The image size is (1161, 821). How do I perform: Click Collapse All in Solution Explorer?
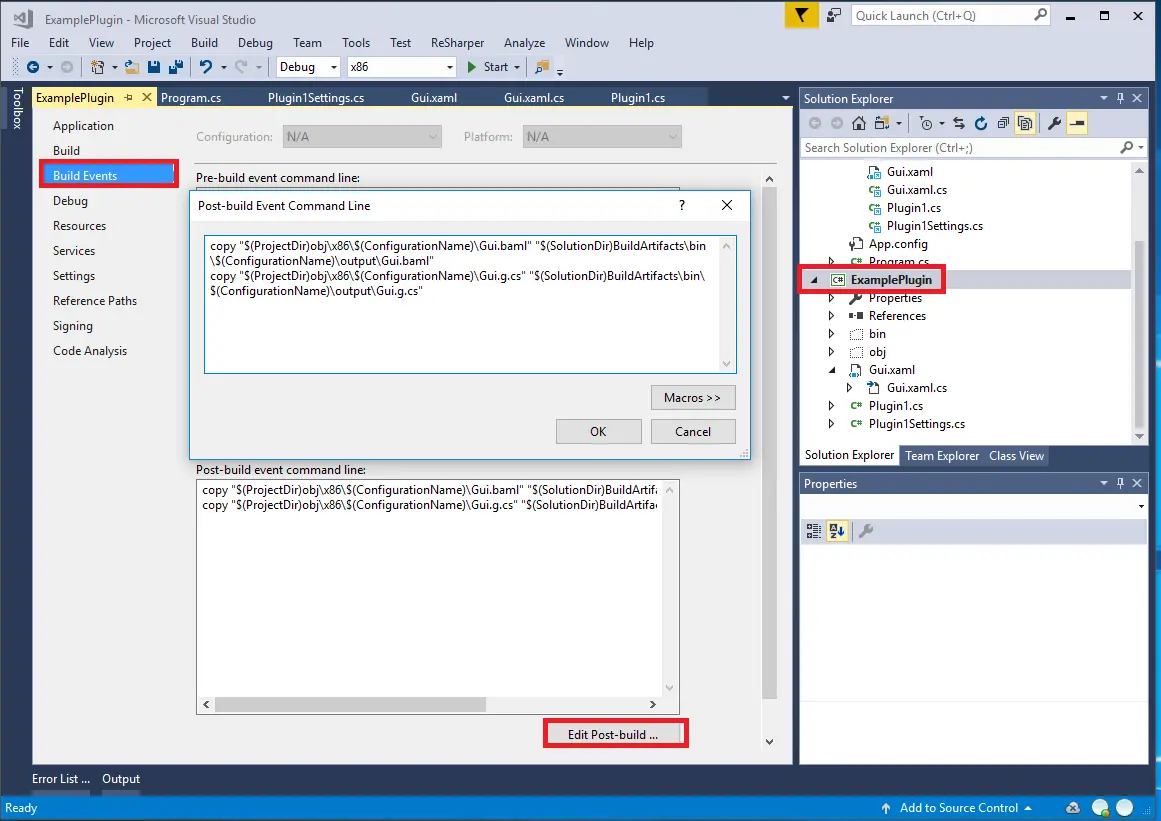pyautogui.click(x=1003, y=124)
